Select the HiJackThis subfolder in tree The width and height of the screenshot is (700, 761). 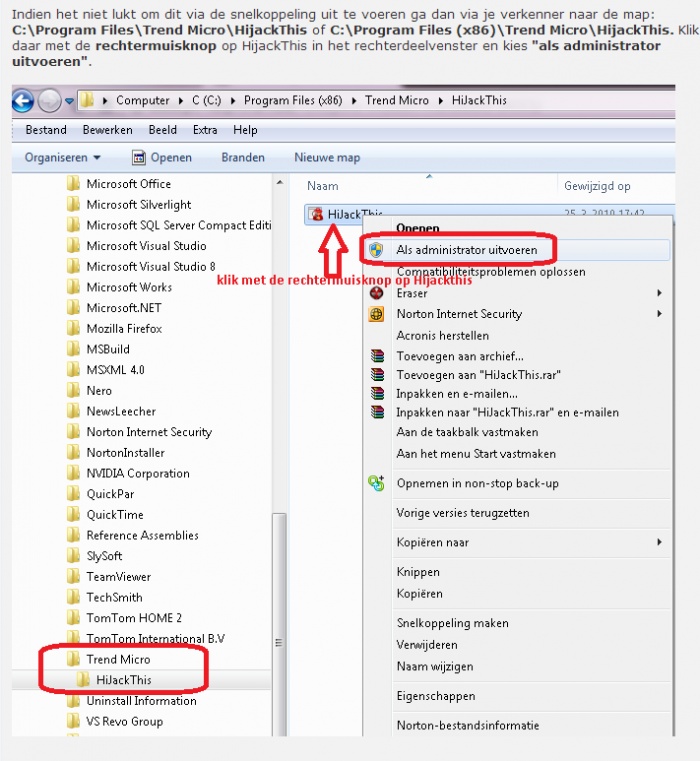click(124, 680)
